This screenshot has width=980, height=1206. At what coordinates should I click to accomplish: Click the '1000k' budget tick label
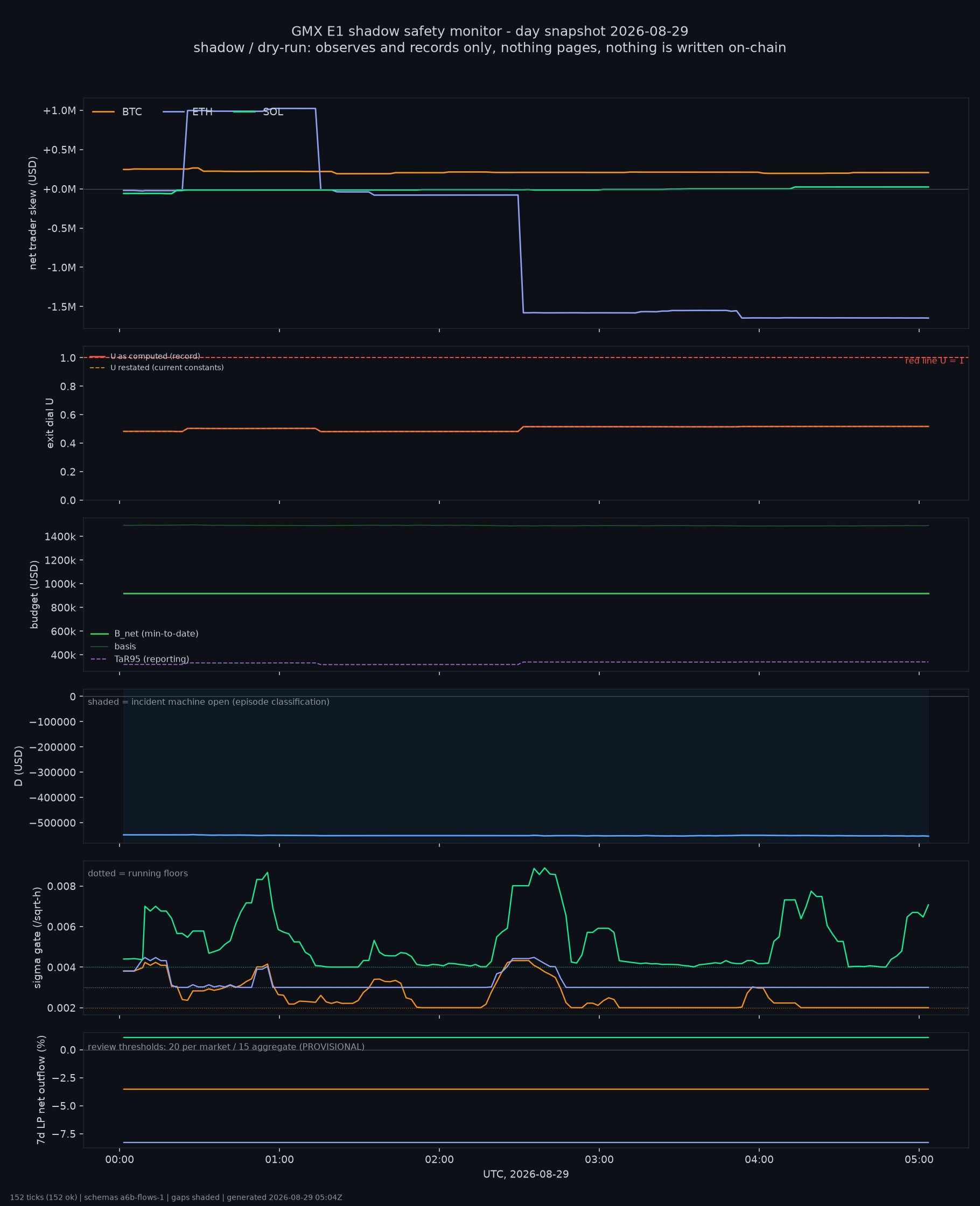[60, 584]
